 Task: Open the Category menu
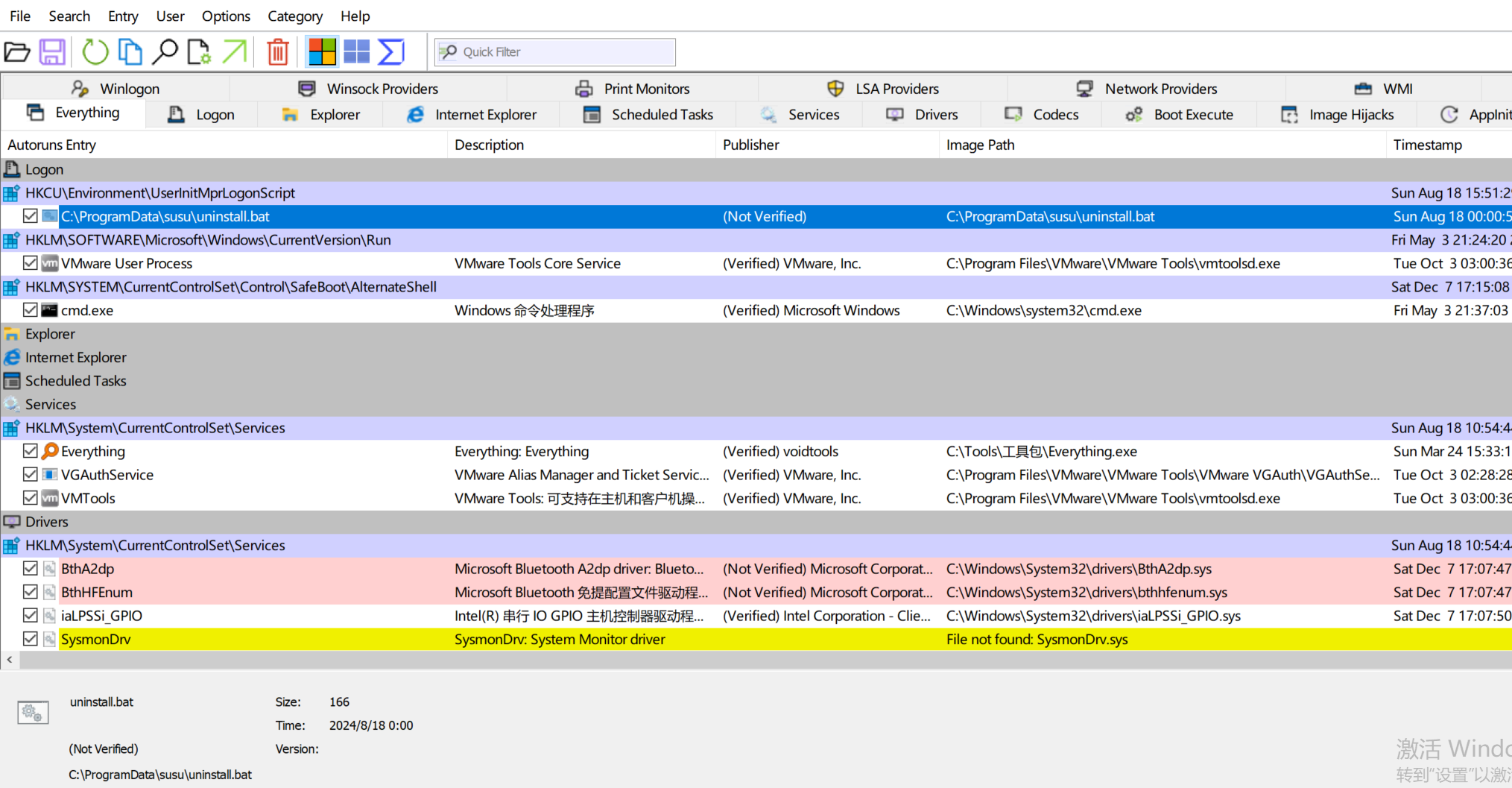[295, 16]
